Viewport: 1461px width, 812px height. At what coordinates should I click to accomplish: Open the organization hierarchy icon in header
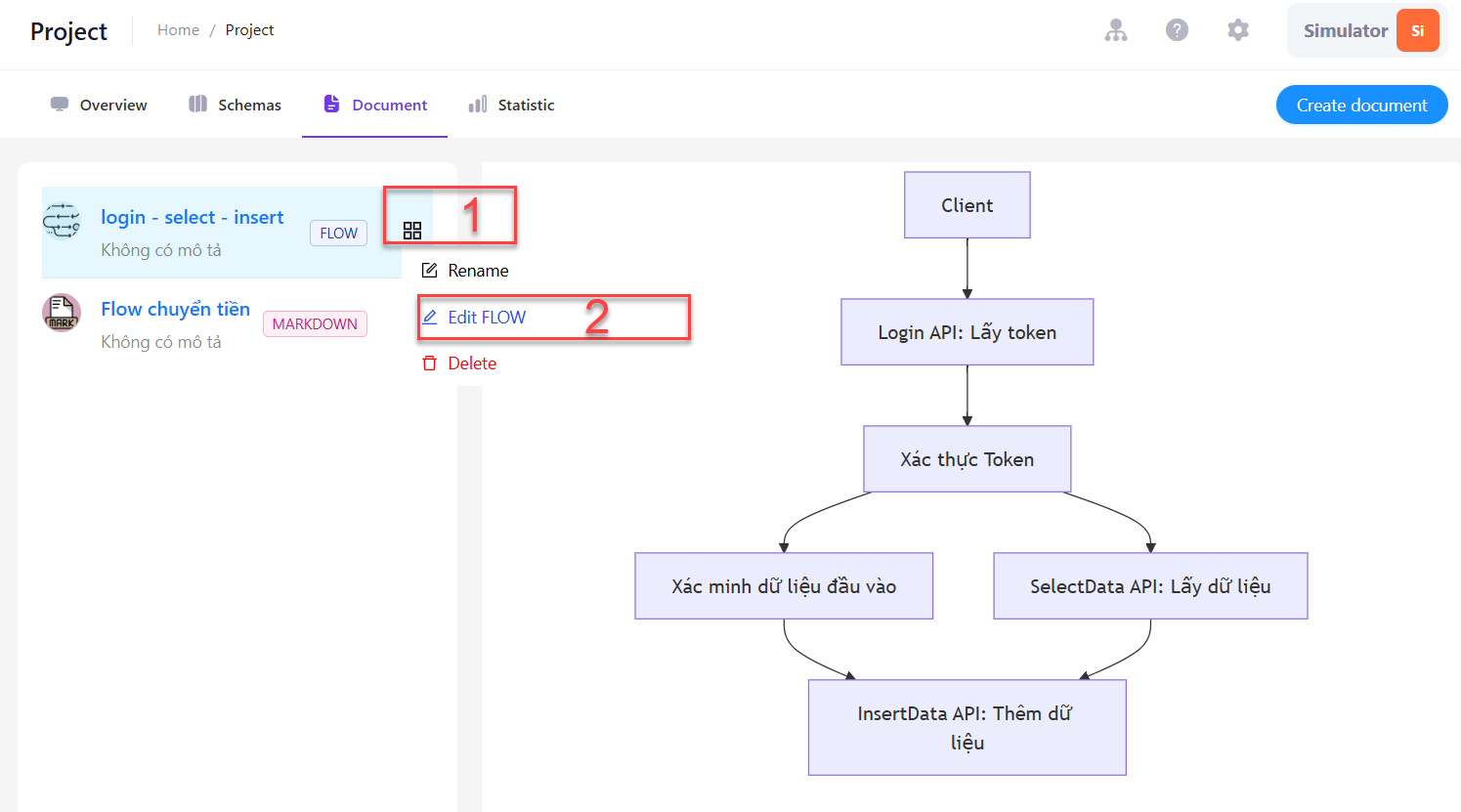point(1116,30)
